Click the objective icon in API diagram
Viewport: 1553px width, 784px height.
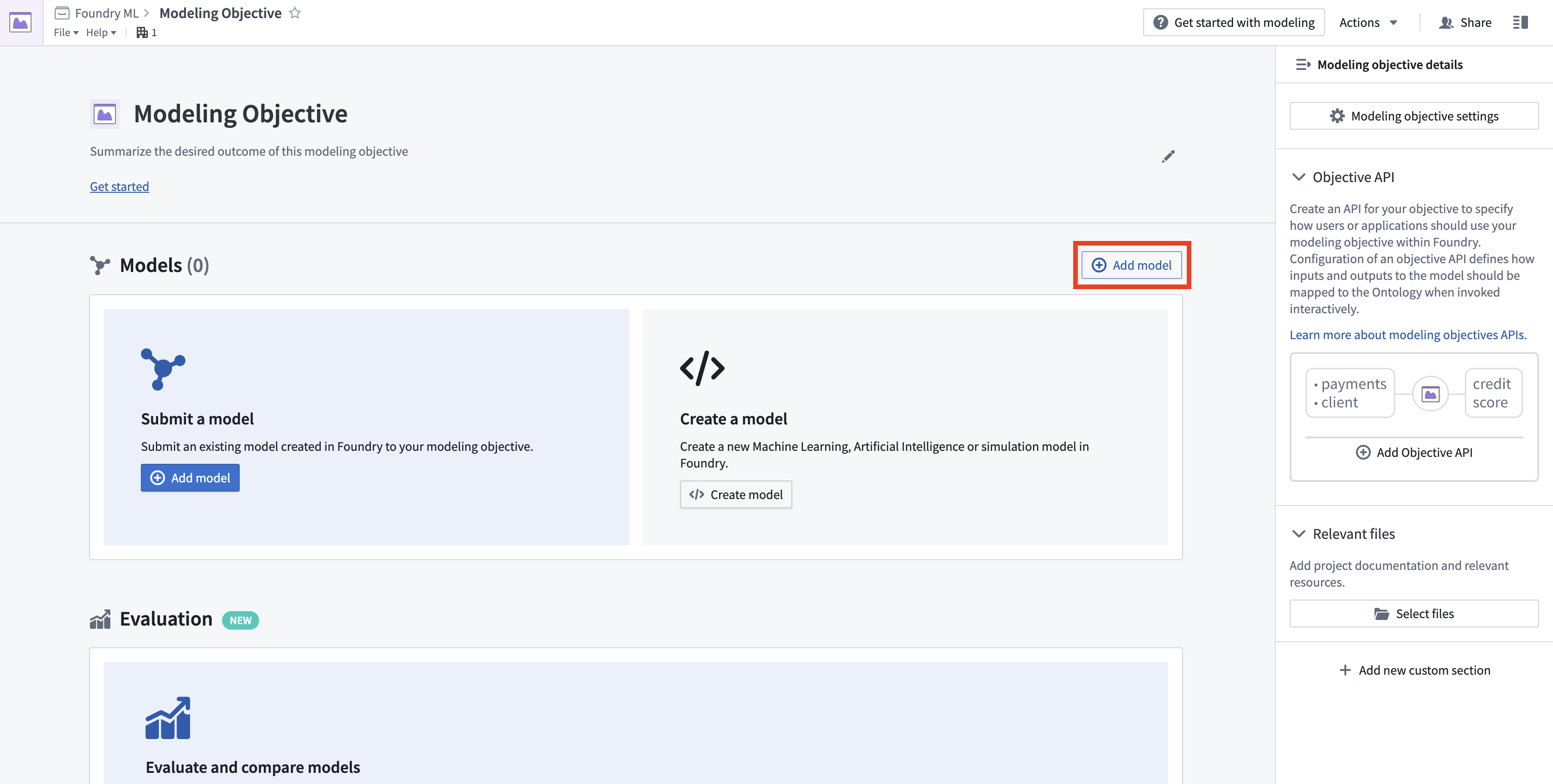point(1431,394)
